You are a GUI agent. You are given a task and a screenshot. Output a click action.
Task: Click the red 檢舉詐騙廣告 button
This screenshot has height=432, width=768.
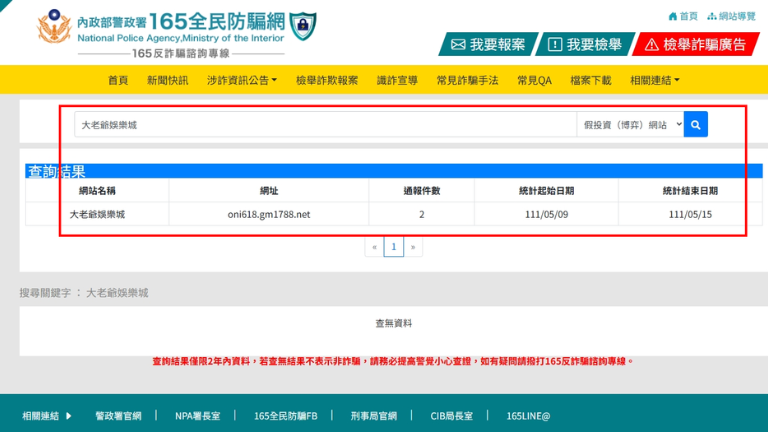696,45
